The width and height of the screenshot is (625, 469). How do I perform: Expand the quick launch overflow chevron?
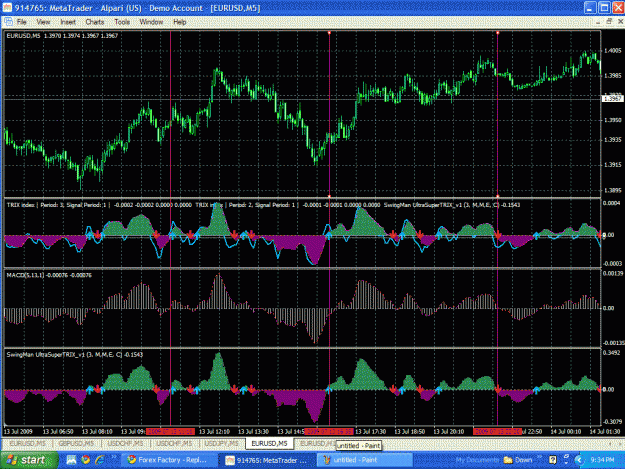coord(114,457)
